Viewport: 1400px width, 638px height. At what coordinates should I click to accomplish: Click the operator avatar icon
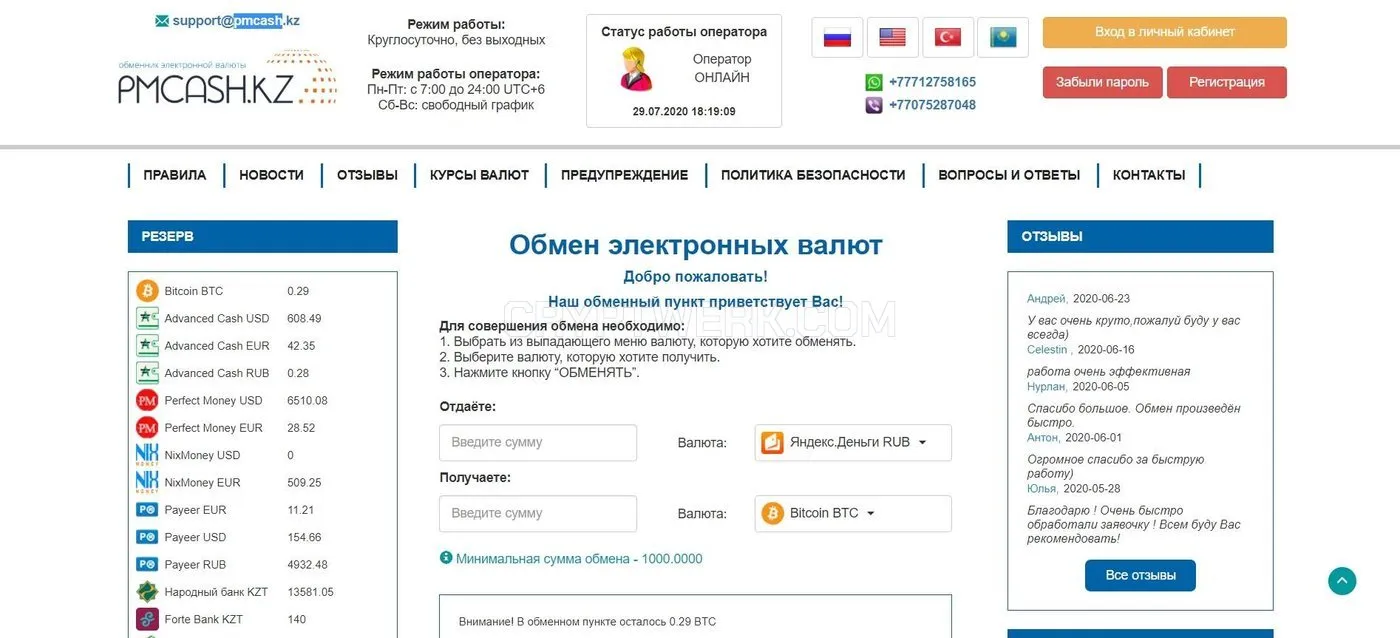coord(635,69)
